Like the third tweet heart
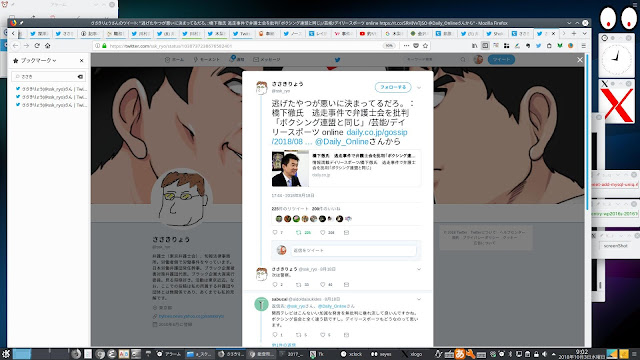The width and height of the screenshot is (640, 360). coord(322,335)
